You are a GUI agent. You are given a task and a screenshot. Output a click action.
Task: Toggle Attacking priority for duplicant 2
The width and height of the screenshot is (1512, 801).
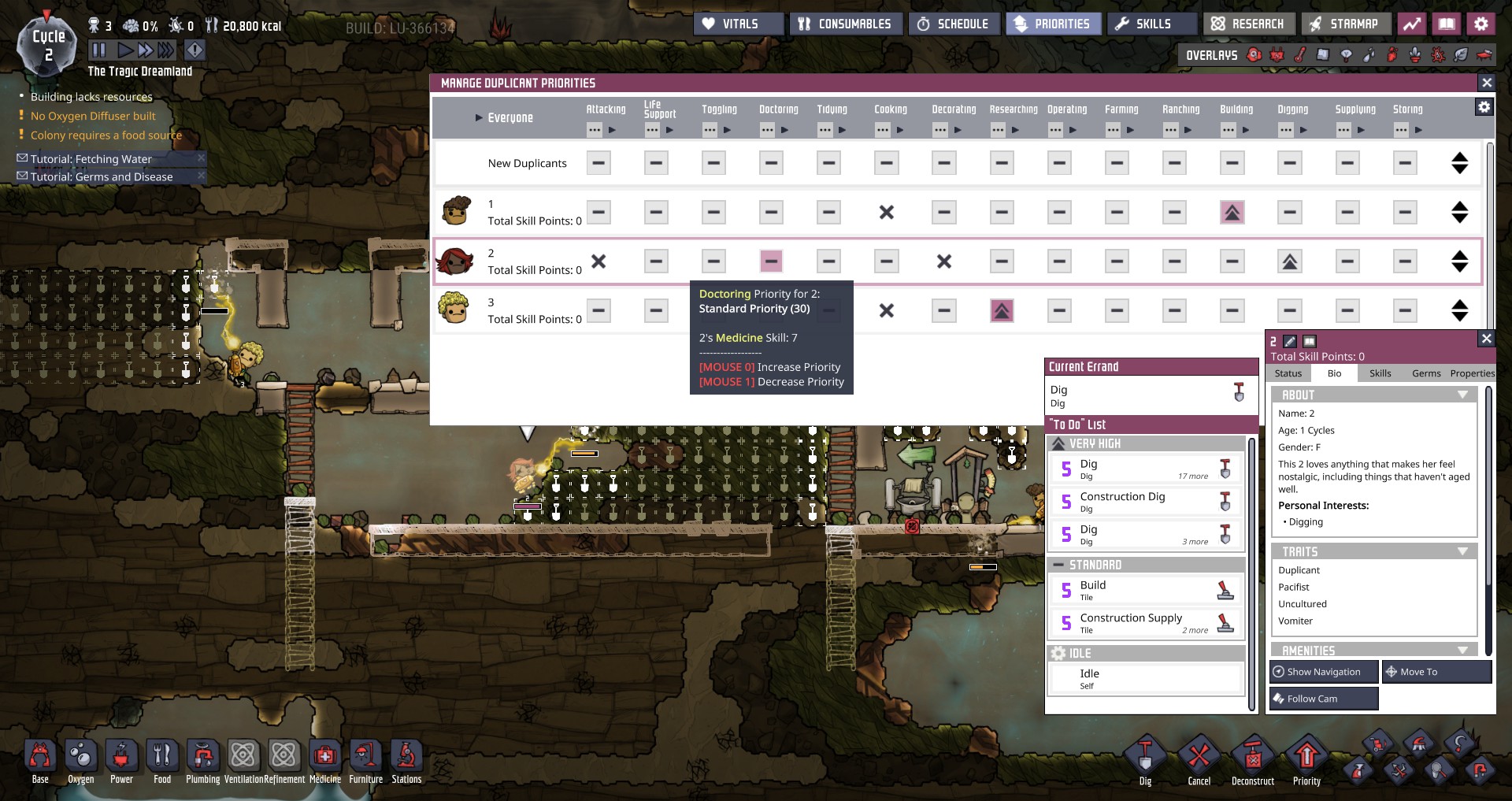[598, 261]
